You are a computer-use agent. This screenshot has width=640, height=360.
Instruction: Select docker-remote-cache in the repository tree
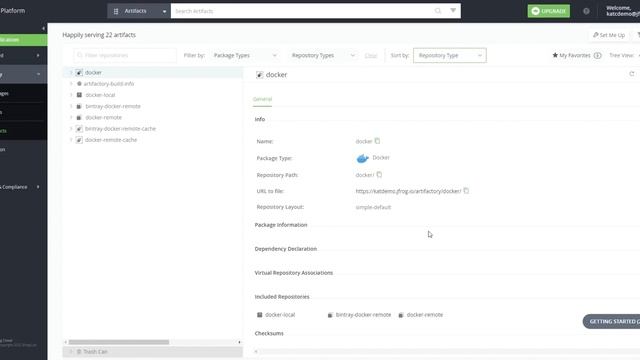(111, 140)
